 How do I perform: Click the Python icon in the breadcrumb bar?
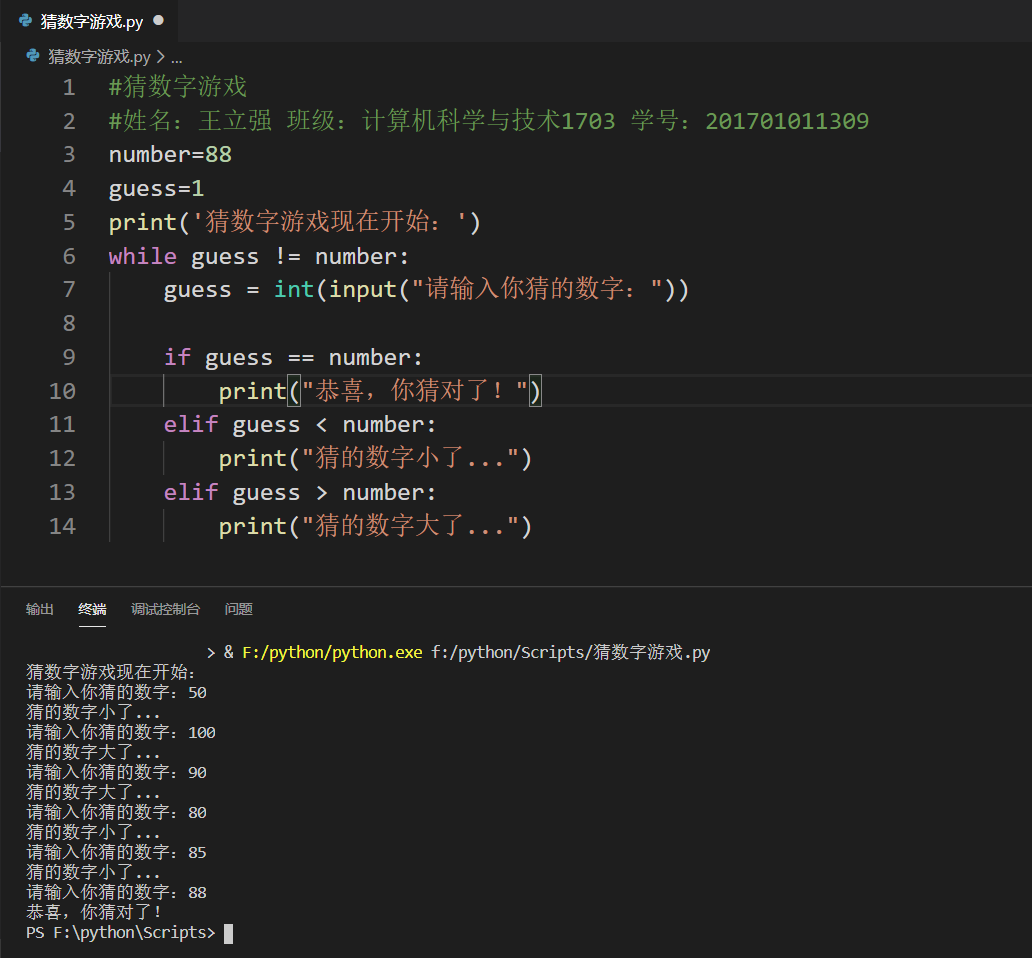32,56
